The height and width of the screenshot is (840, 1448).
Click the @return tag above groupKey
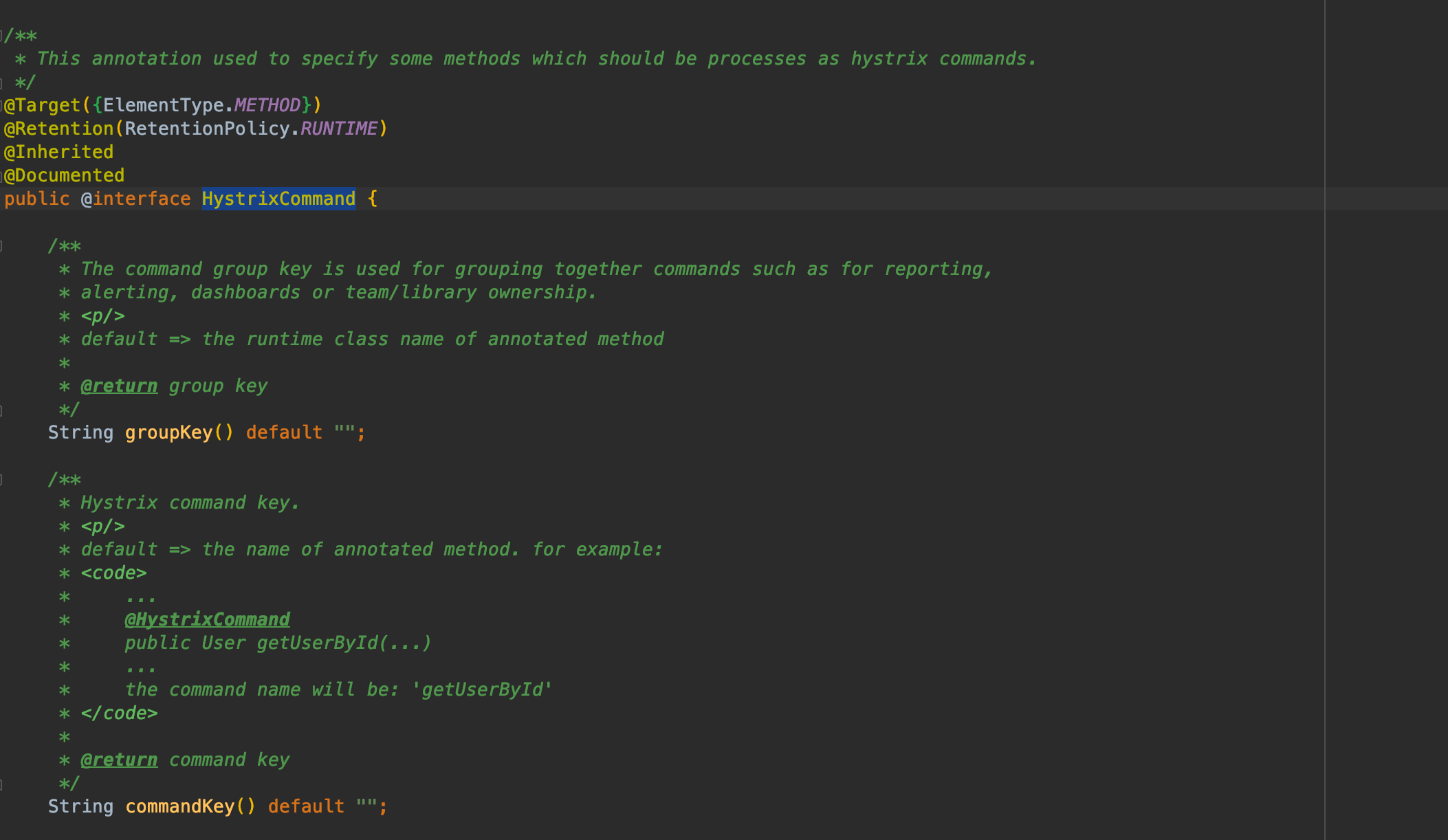119,386
